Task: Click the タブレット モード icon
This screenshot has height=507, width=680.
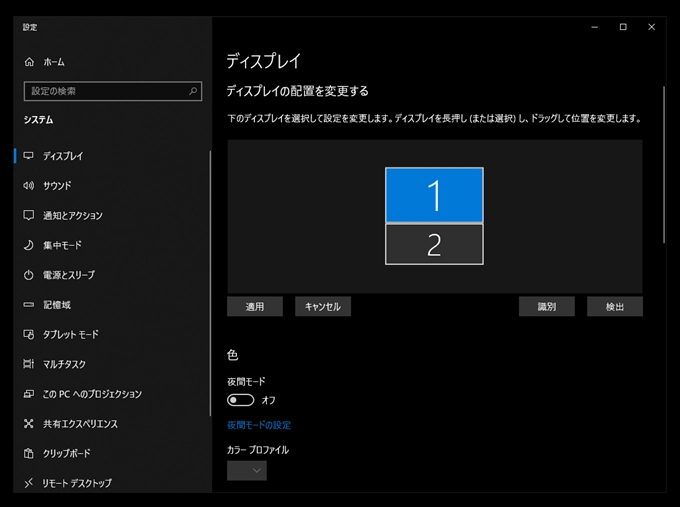Action: (29, 334)
